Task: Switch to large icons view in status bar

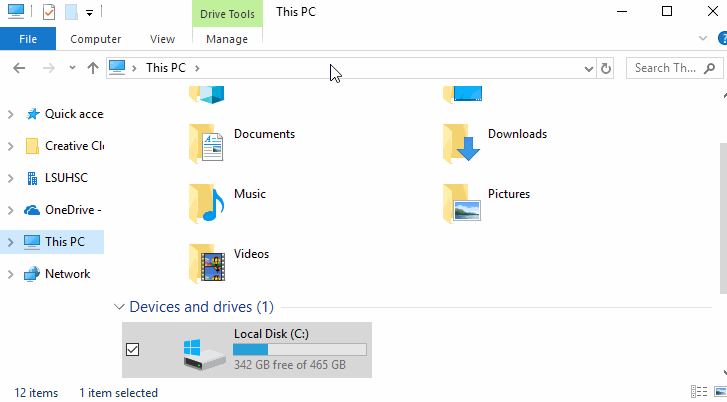Action: click(x=719, y=392)
